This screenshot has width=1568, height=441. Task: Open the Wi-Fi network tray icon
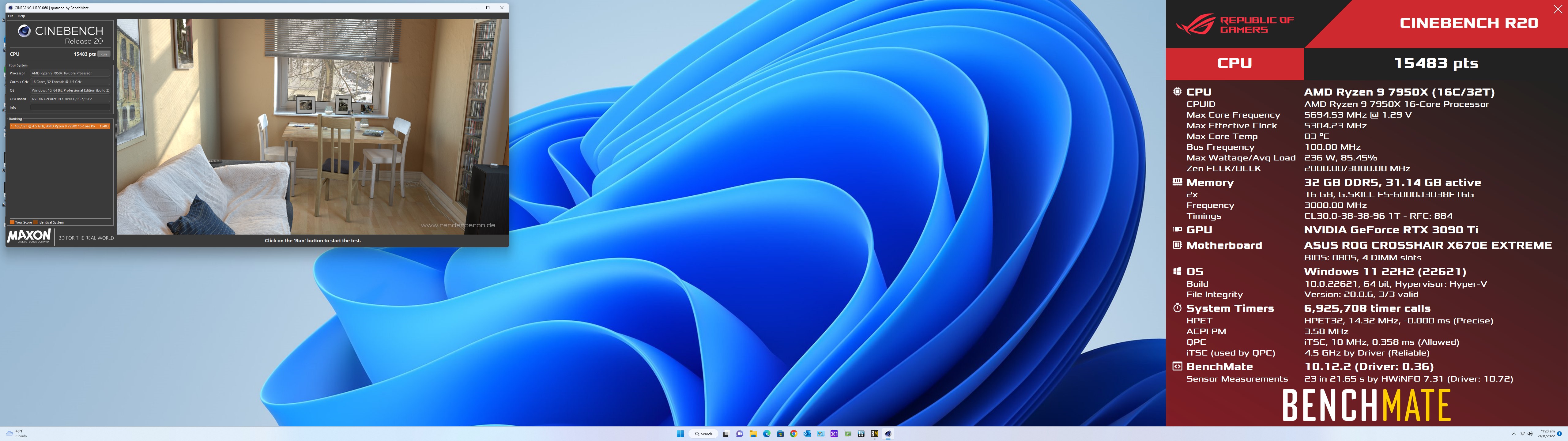[x=1523, y=434]
